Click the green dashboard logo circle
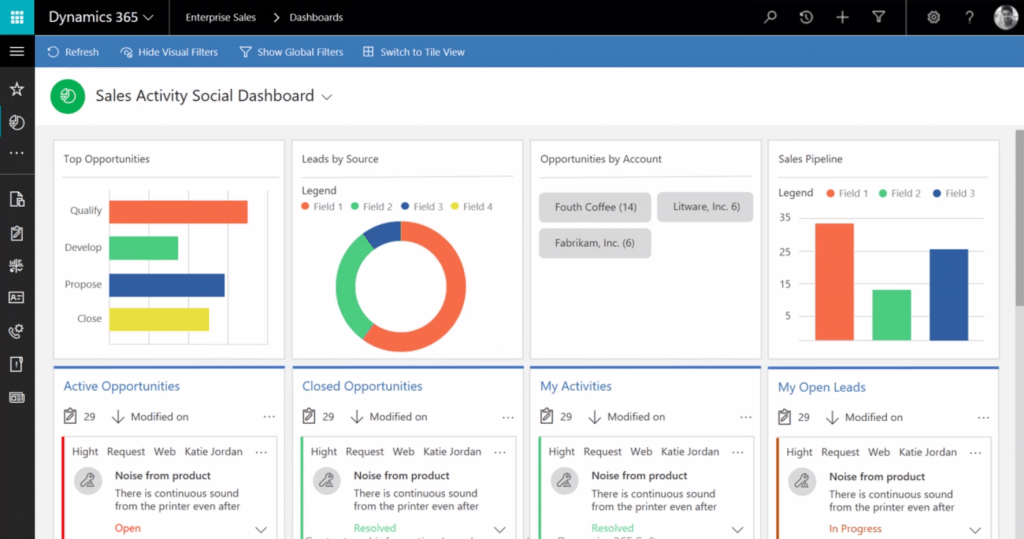This screenshot has height=539, width=1024. tap(67, 96)
